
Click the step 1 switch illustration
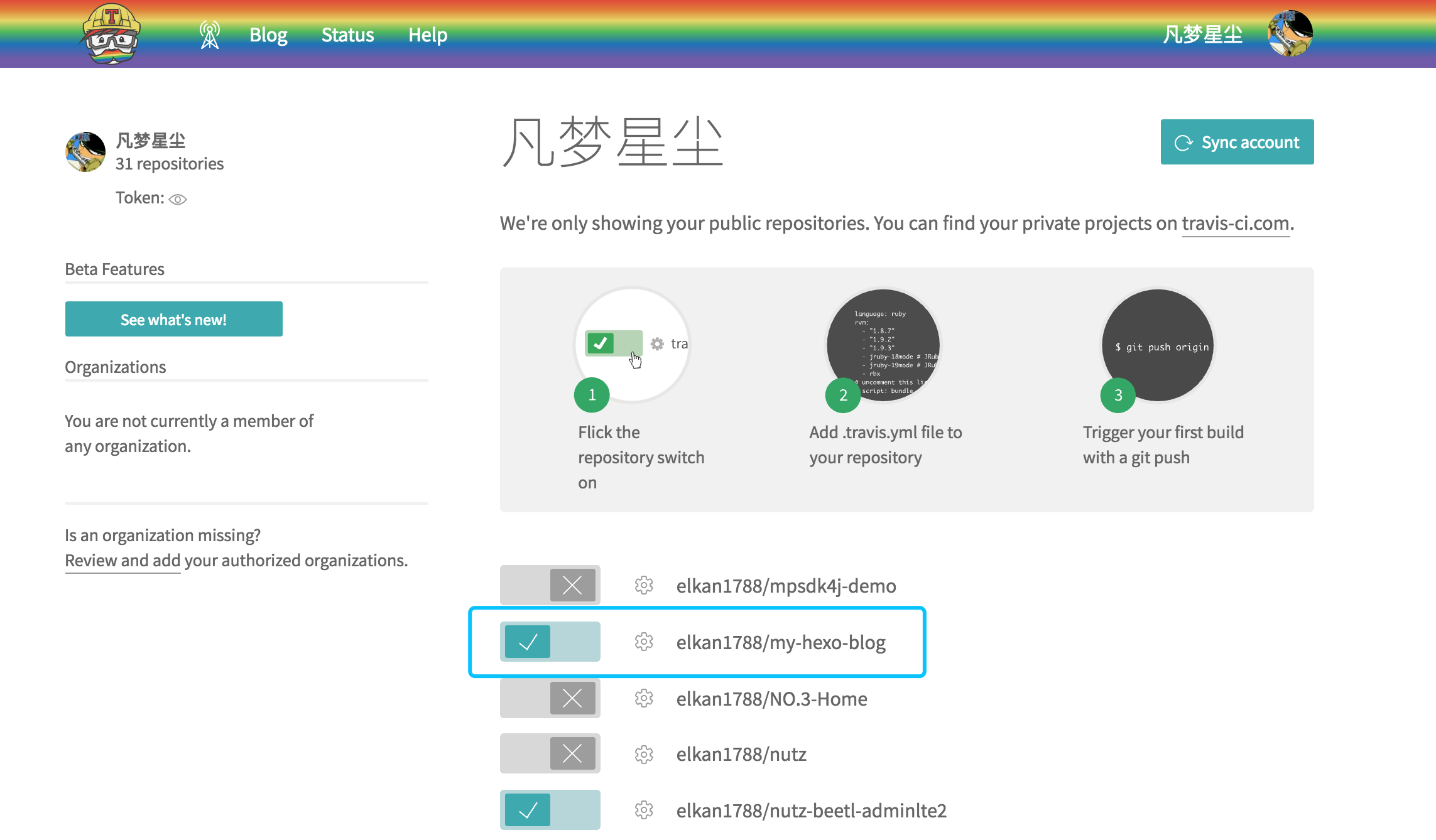click(x=633, y=345)
